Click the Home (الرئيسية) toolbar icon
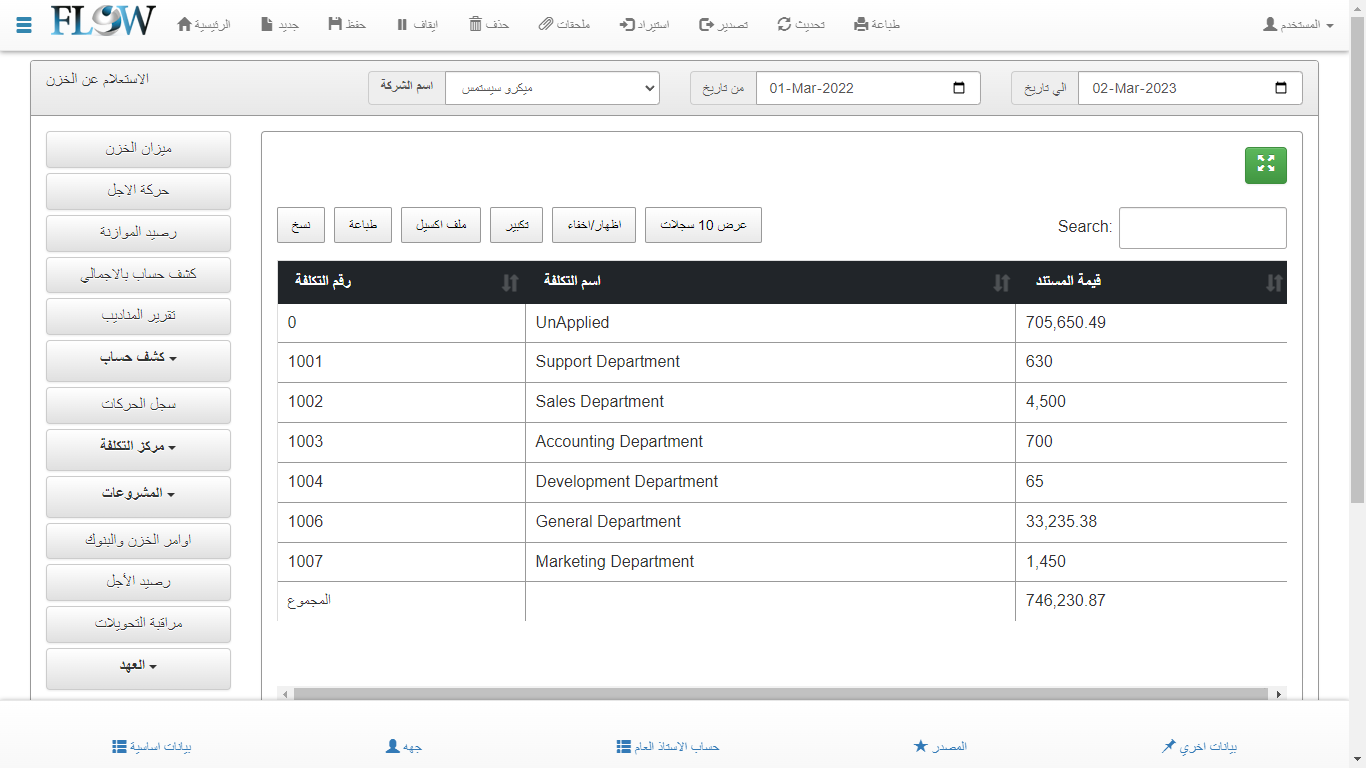Image resolution: width=1366 pixels, height=768 pixels. (x=184, y=24)
